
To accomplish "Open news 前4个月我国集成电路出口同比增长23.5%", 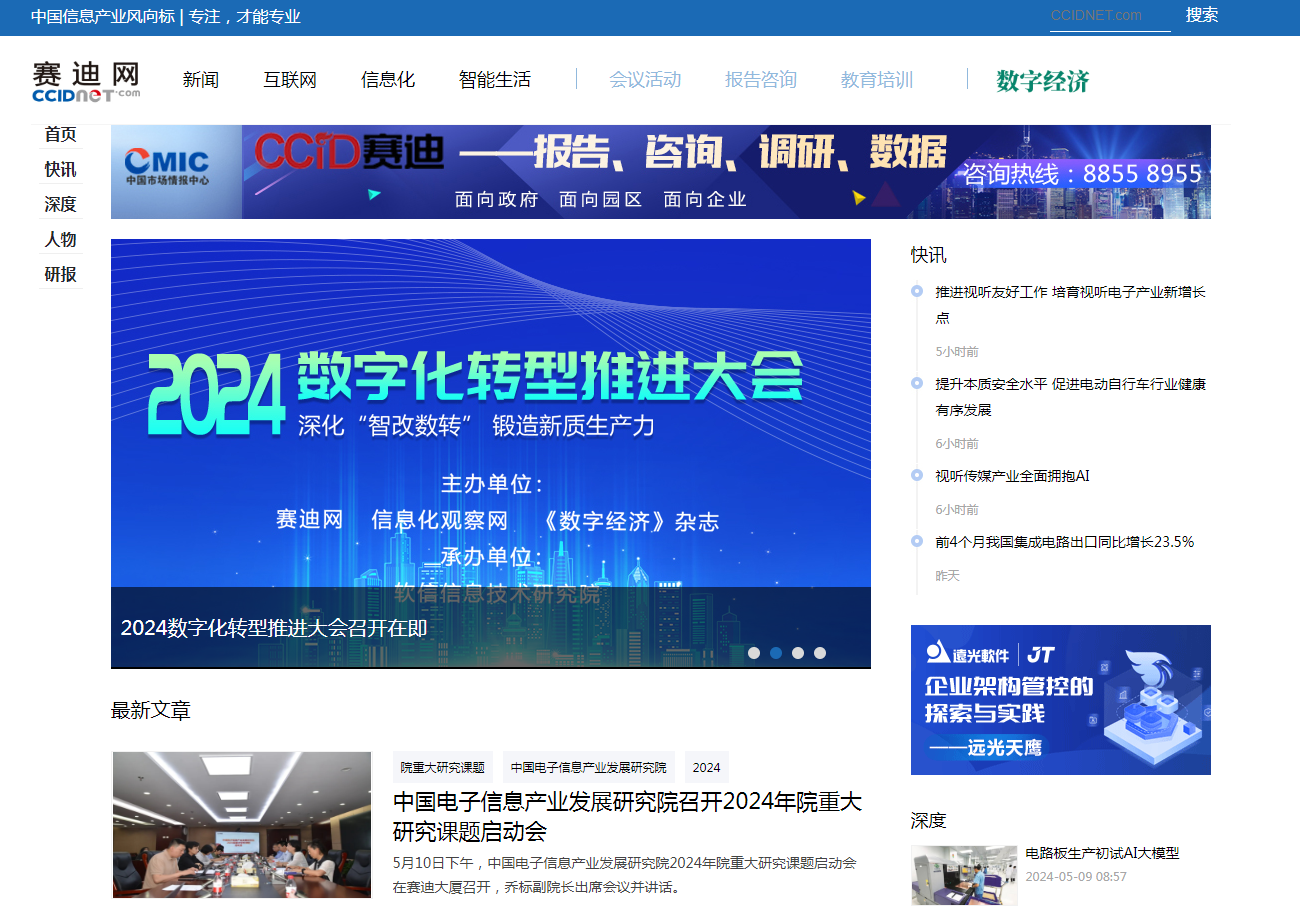I will pos(1065,542).
